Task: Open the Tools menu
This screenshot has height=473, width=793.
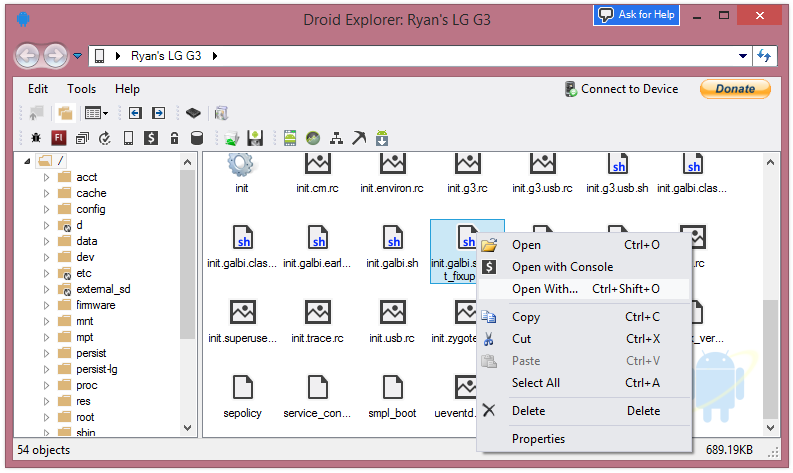Action: 81,89
